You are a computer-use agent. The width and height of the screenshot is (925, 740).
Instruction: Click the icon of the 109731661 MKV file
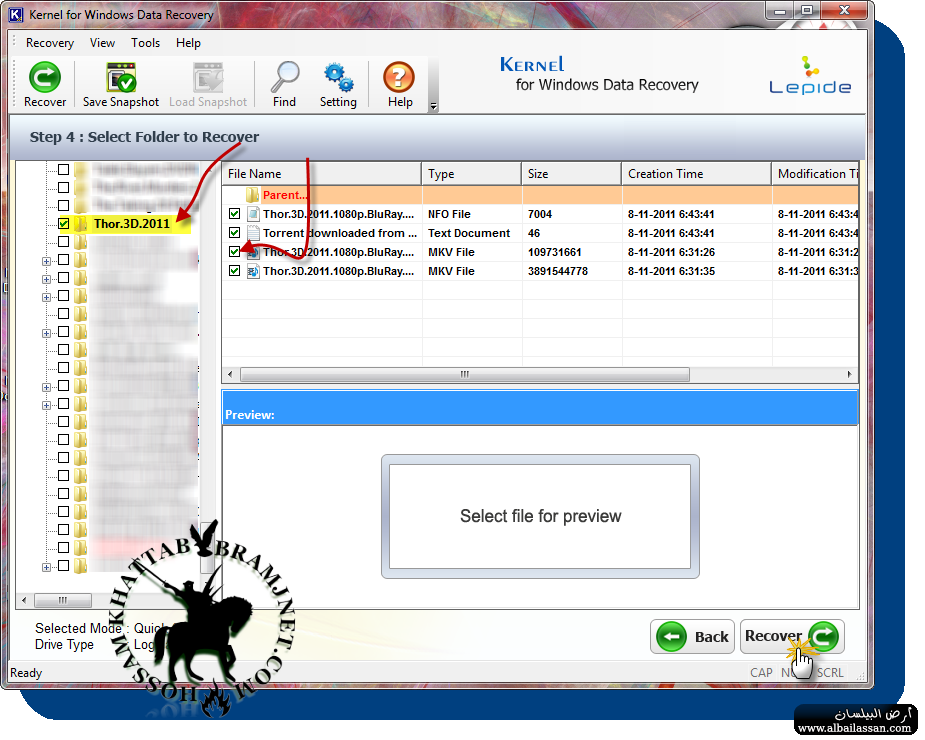coord(253,252)
